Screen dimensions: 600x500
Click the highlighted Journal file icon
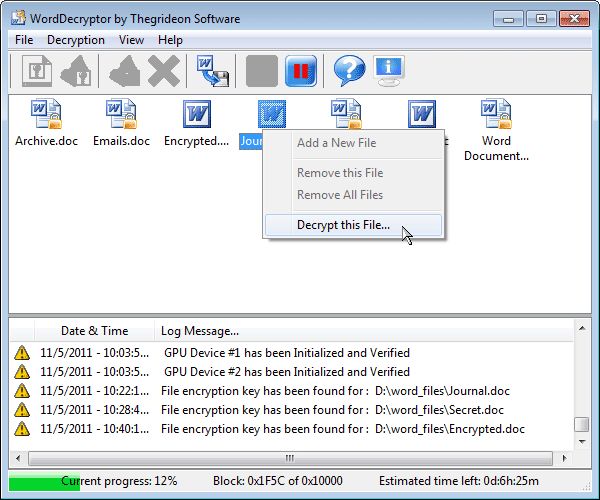(x=272, y=114)
